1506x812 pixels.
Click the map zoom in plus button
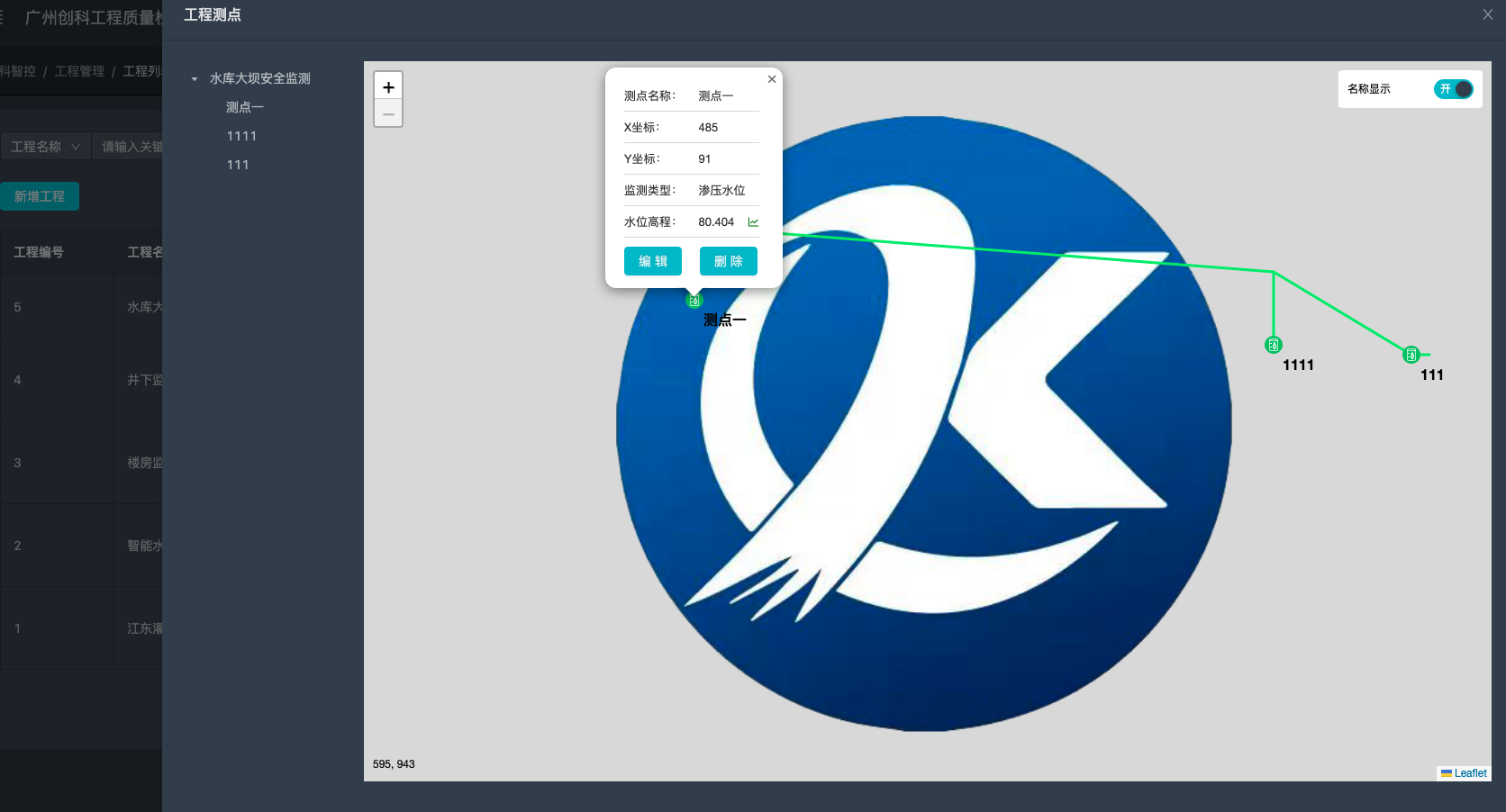(388, 86)
